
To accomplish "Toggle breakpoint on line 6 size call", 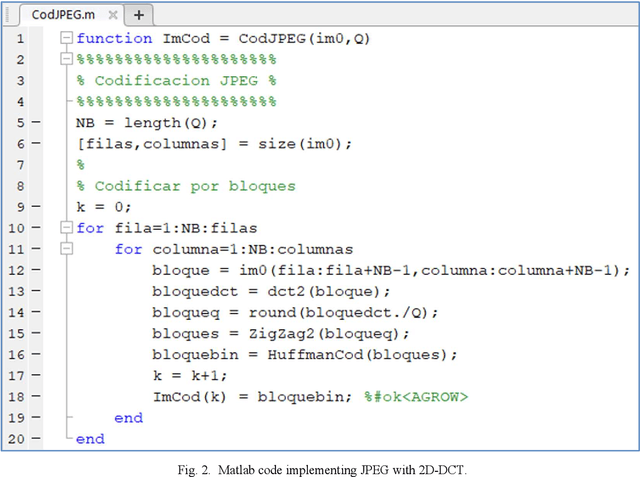I will pos(36,144).
